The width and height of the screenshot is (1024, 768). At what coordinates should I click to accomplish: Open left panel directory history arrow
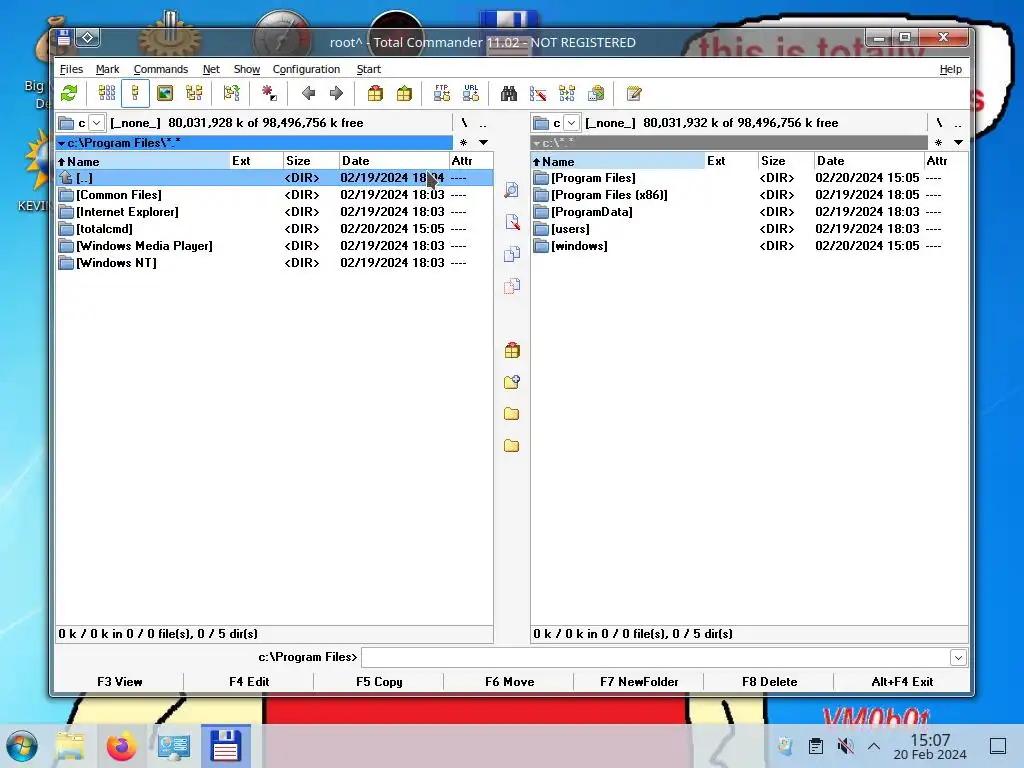coord(484,142)
